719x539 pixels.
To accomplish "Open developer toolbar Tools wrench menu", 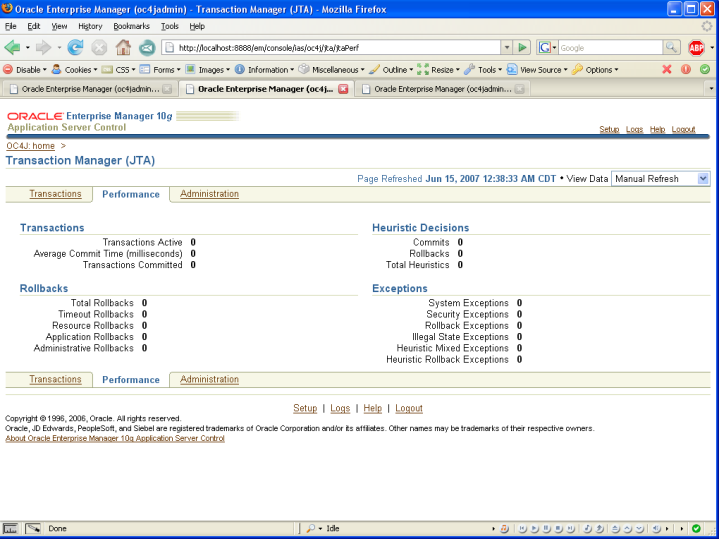I will tap(483, 70).
